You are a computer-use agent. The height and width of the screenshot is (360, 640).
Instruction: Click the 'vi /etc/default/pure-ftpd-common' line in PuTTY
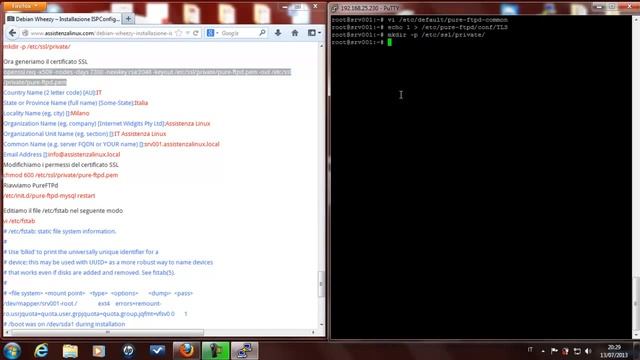click(x=420, y=20)
